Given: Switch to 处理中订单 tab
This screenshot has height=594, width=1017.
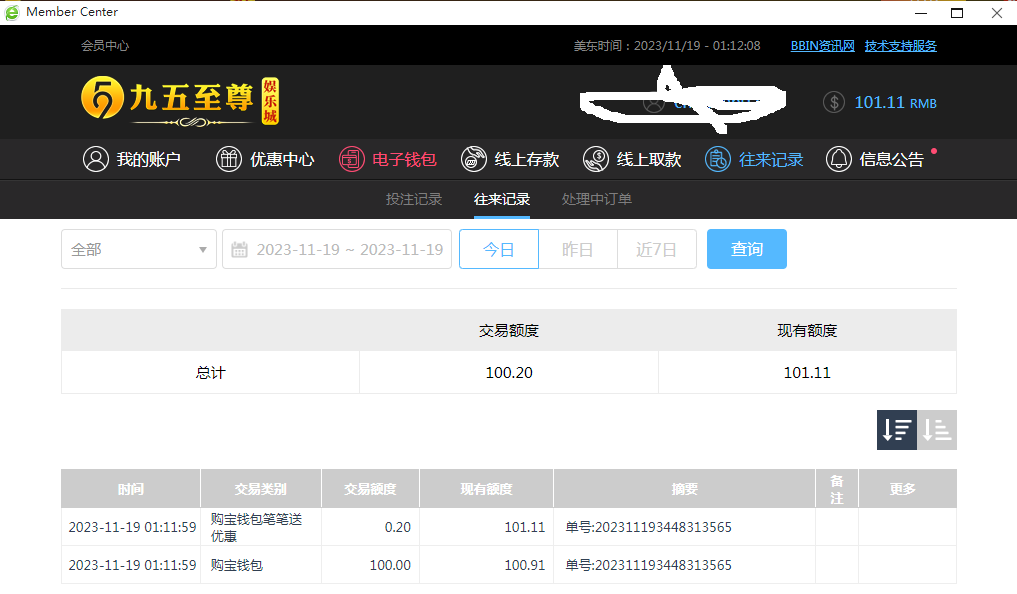Looking at the screenshot, I should [597, 199].
